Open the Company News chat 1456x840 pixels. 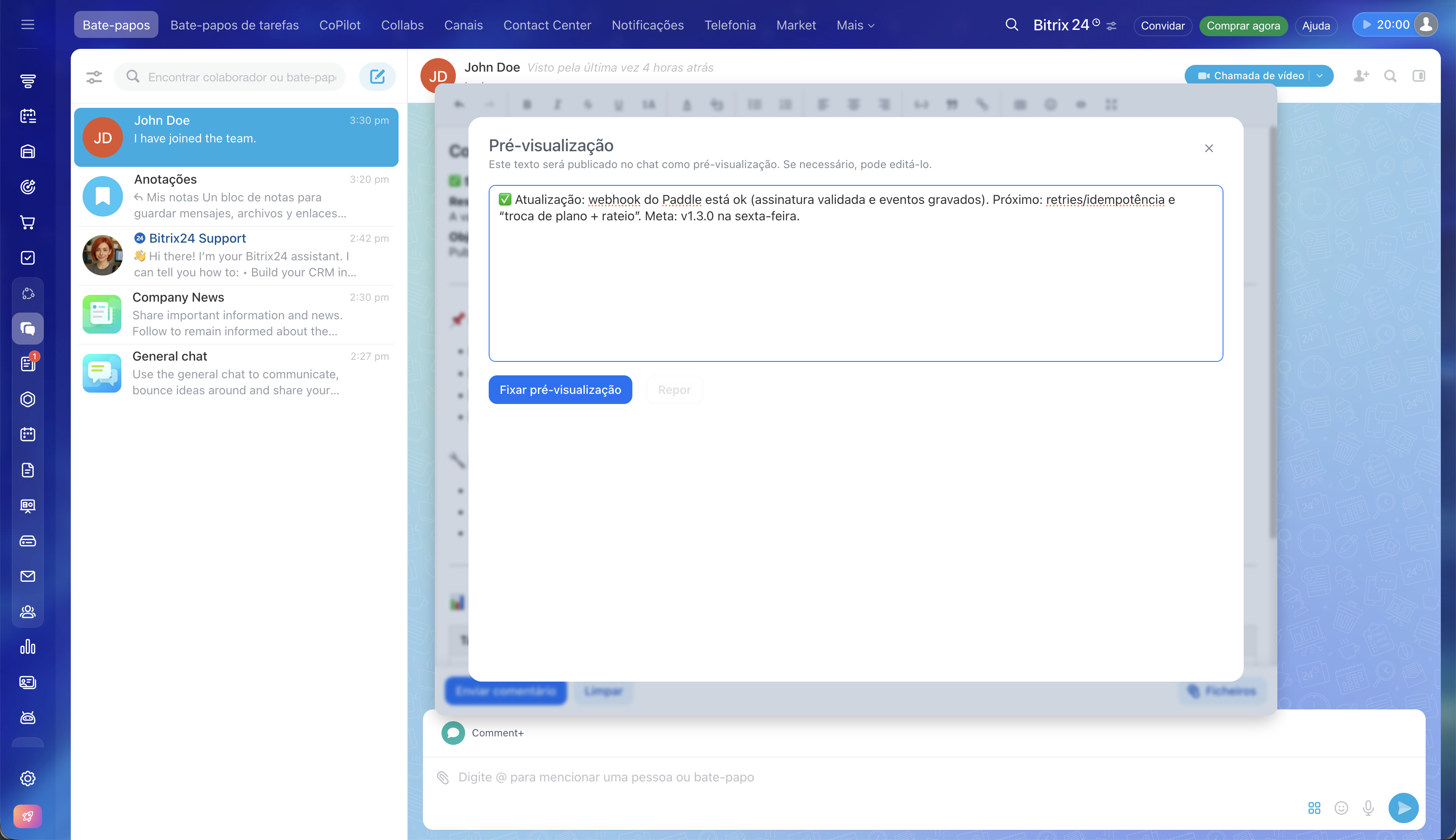click(x=236, y=314)
